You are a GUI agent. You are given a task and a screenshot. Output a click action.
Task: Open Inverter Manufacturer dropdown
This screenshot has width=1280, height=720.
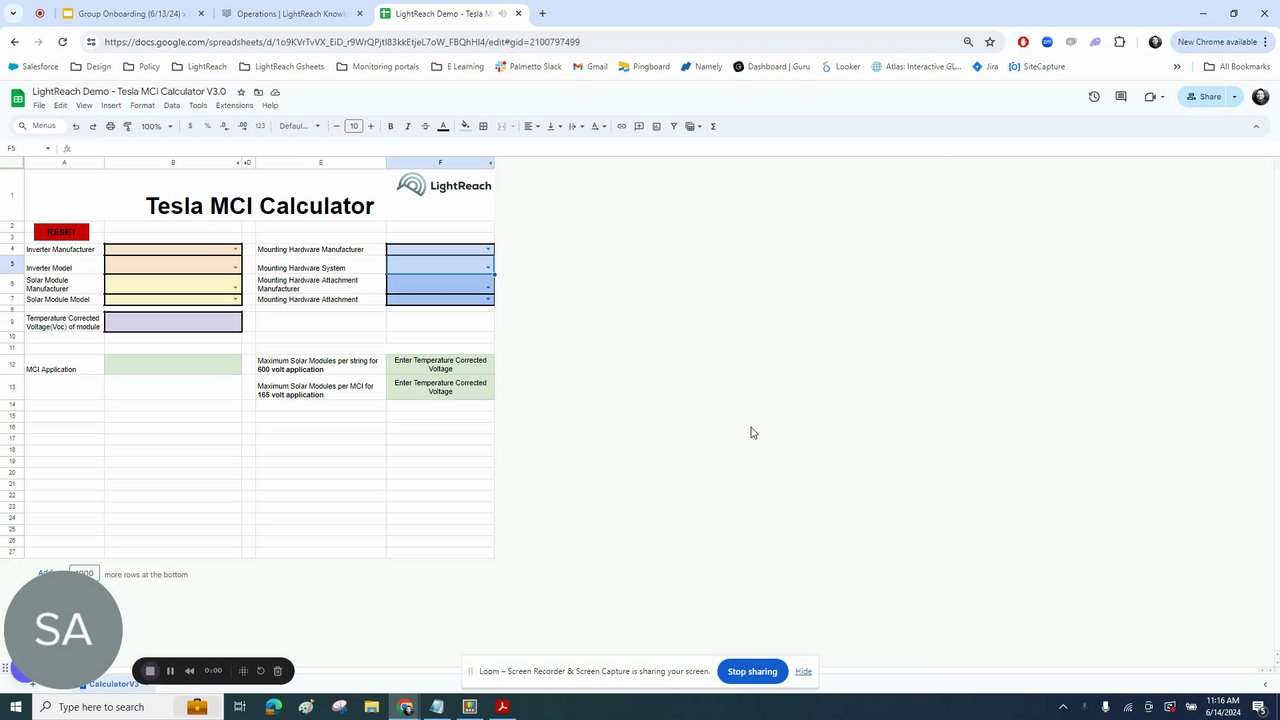coord(236,249)
